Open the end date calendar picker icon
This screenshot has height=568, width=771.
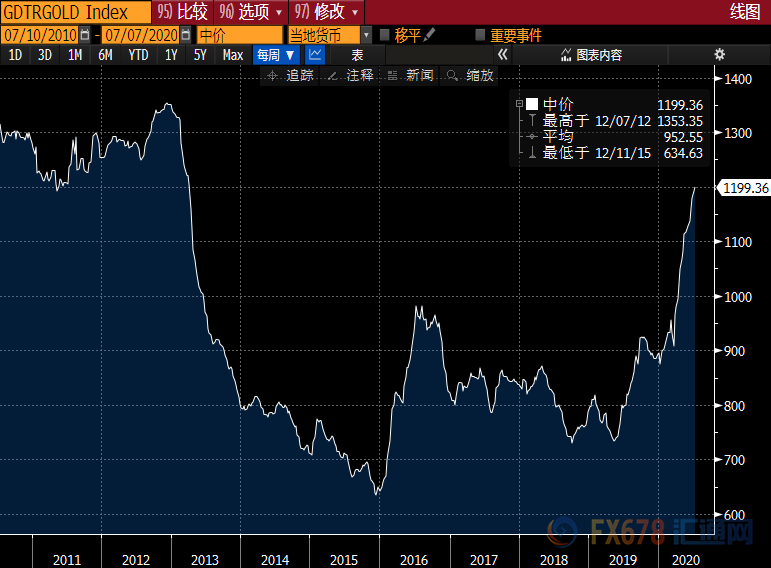click(x=185, y=35)
